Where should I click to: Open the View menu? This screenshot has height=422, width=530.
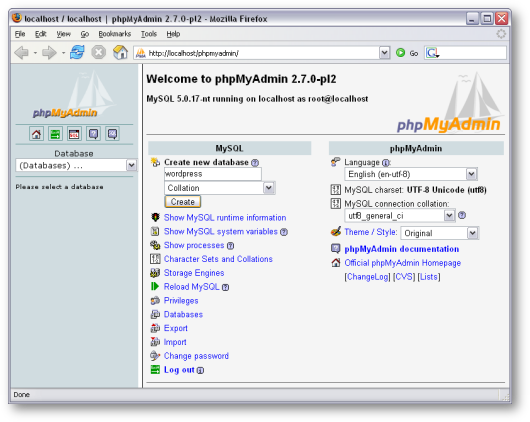tap(64, 34)
